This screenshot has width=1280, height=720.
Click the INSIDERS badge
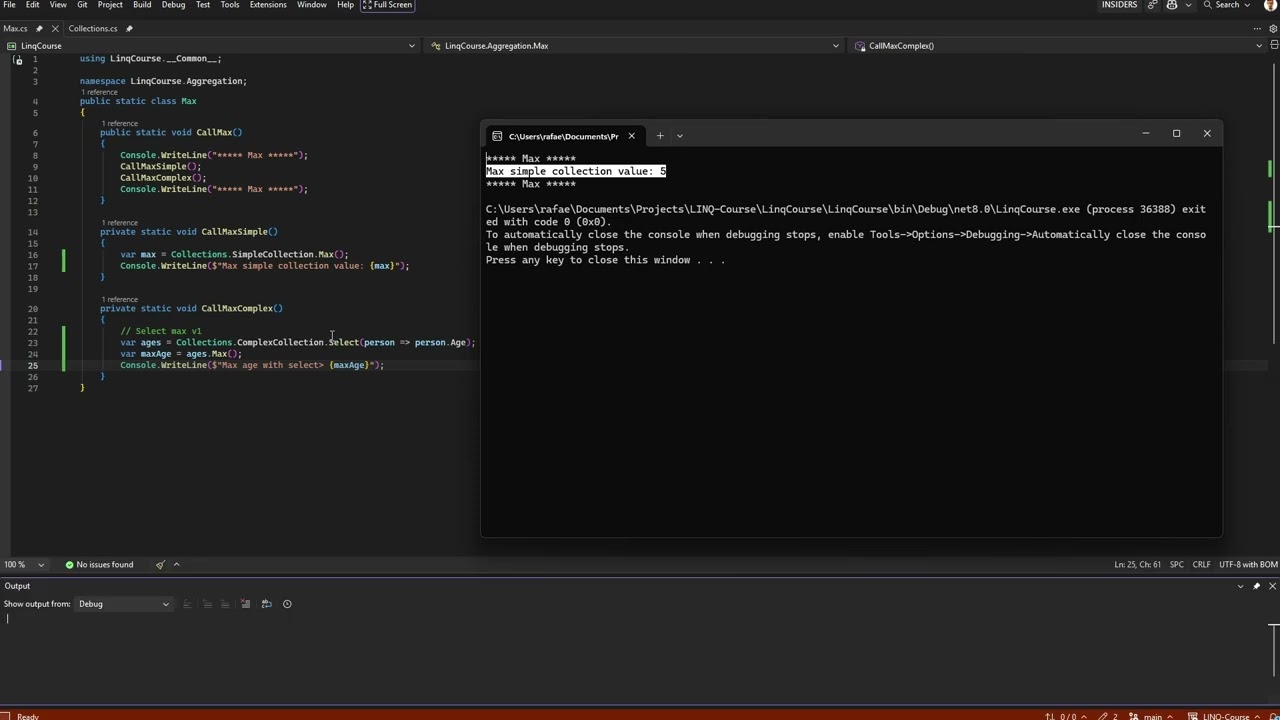pos(1119,5)
